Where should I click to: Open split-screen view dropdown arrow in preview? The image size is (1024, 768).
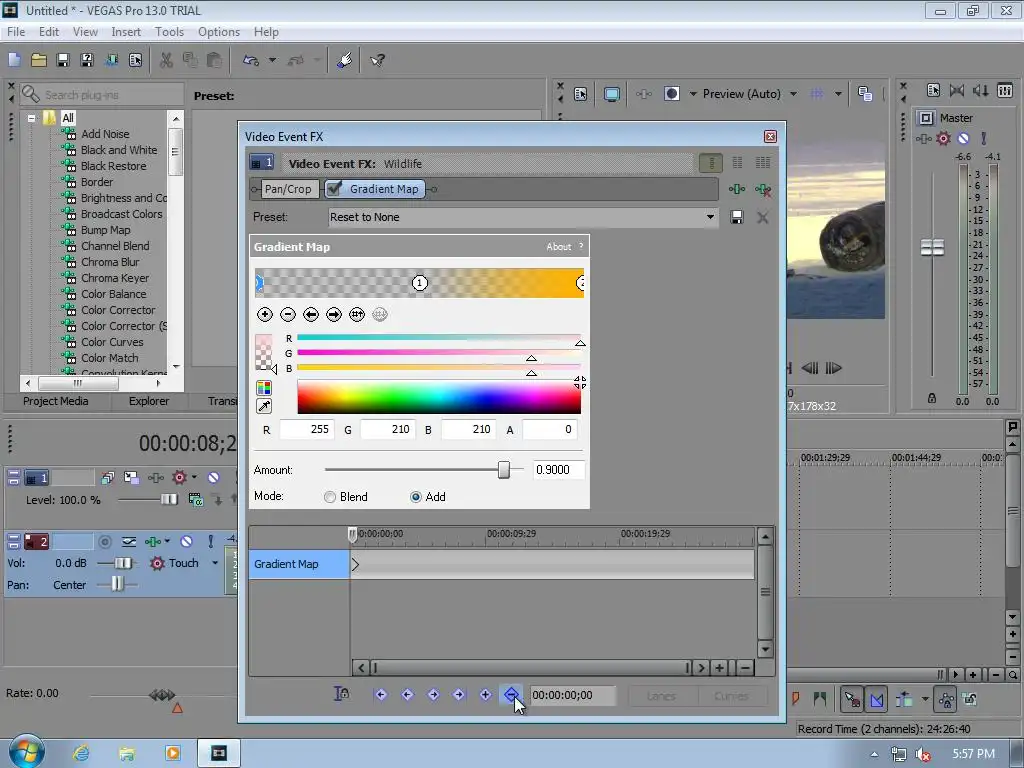693,94
